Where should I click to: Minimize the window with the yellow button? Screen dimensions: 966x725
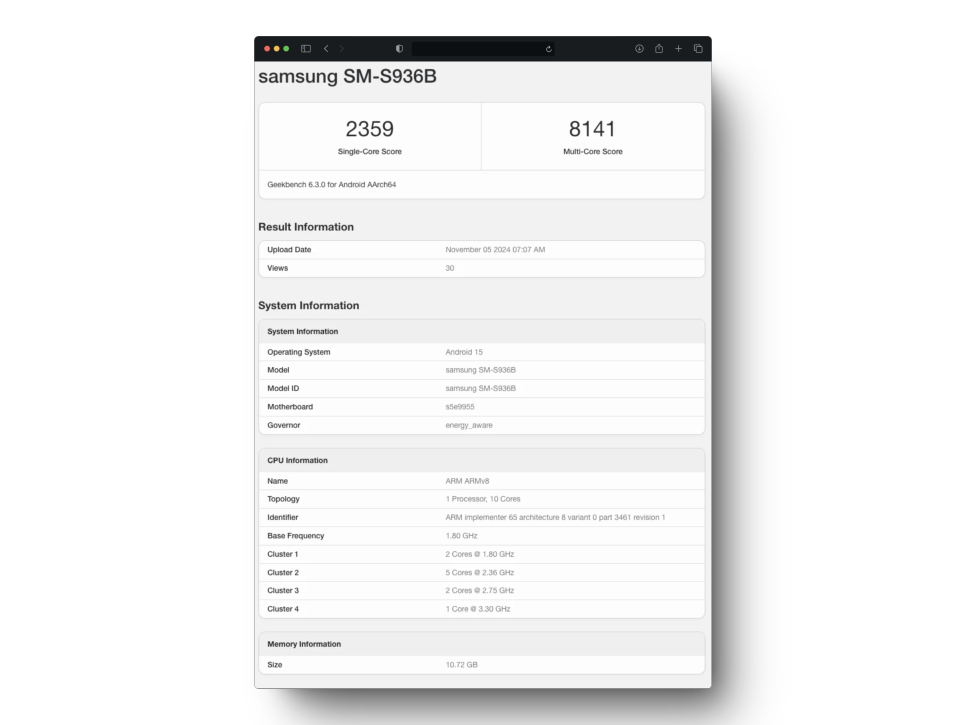(x=277, y=49)
